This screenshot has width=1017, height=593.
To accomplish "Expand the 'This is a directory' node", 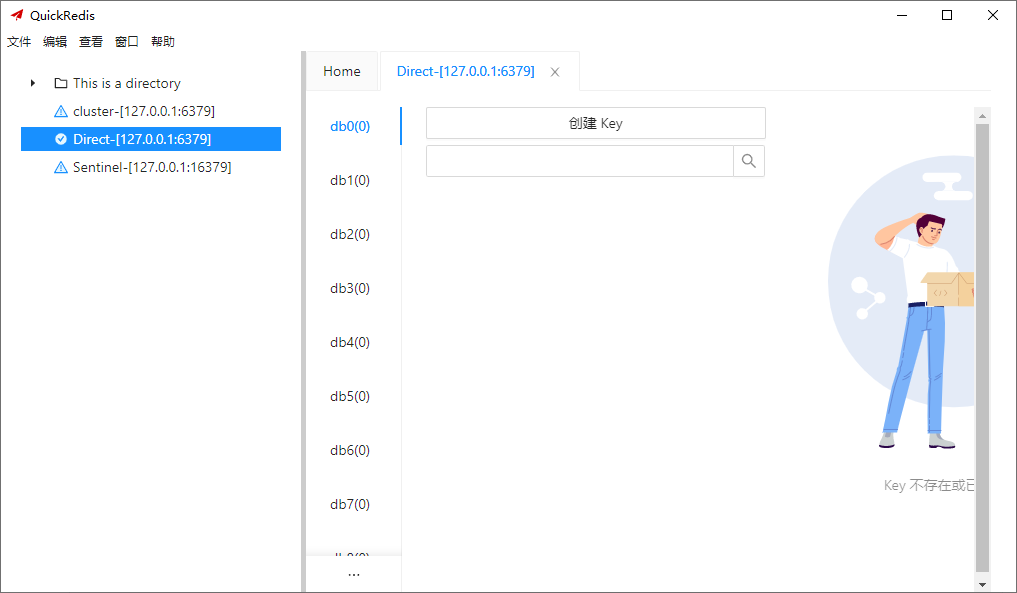I will (33, 83).
